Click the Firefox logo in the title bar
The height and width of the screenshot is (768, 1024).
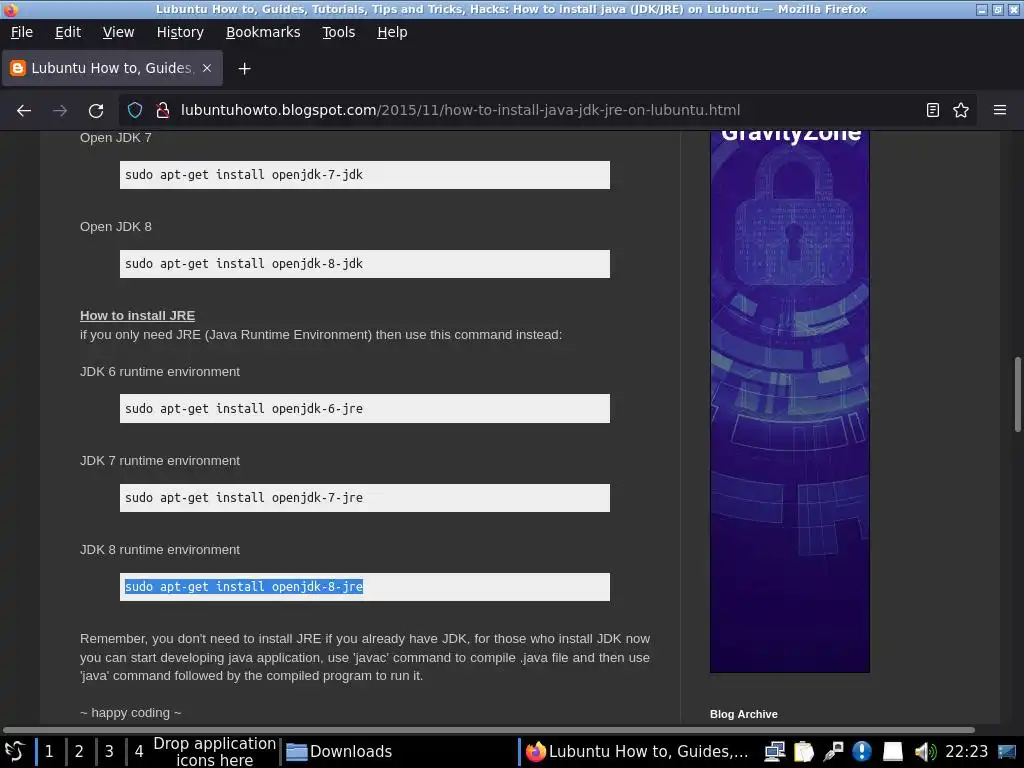coord(10,9)
